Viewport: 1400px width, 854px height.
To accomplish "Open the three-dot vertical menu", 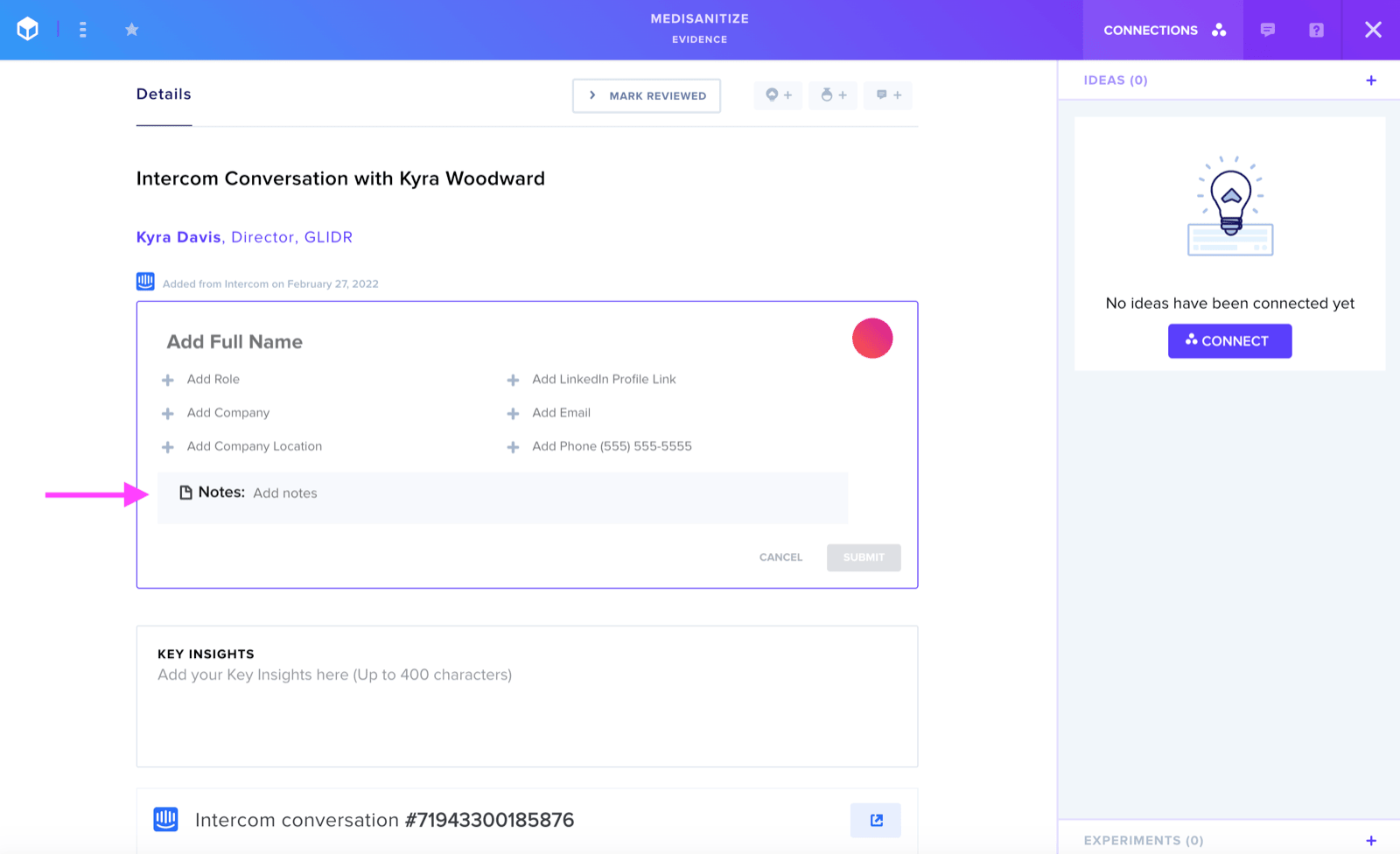I will (x=82, y=30).
